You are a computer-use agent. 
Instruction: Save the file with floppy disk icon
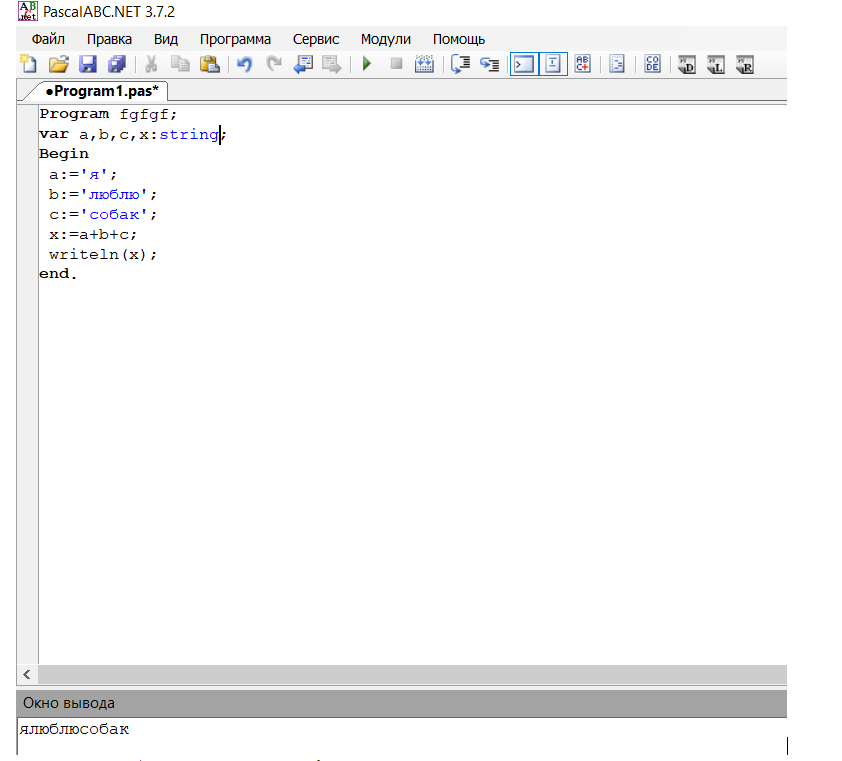pos(88,64)
